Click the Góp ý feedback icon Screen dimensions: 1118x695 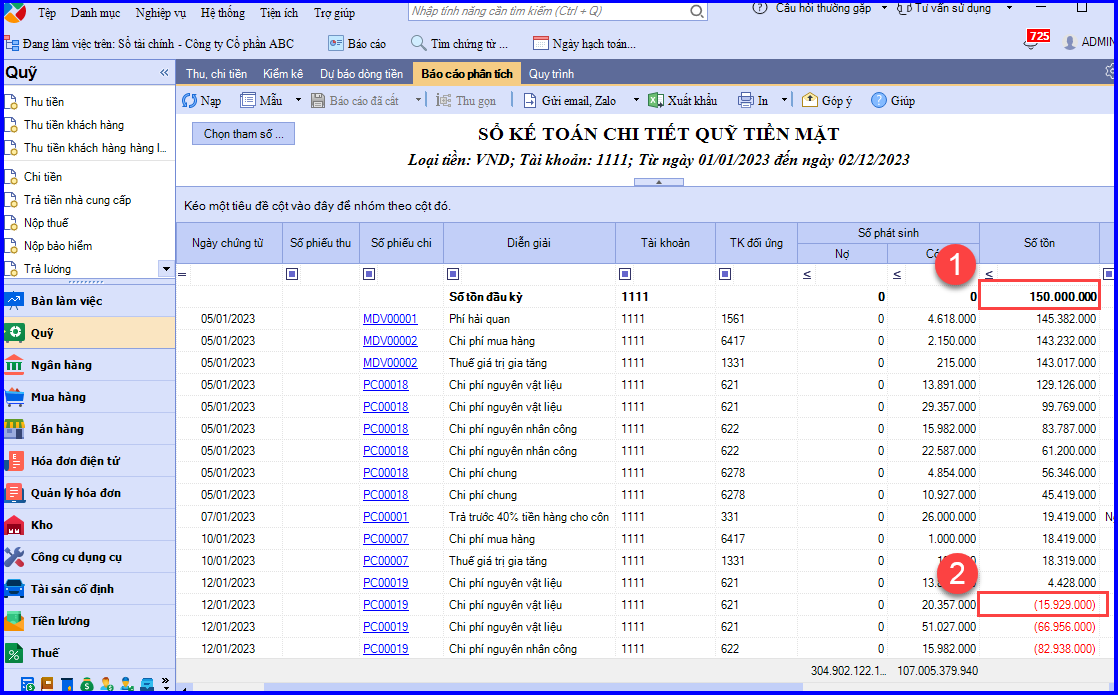pos(809,101)
